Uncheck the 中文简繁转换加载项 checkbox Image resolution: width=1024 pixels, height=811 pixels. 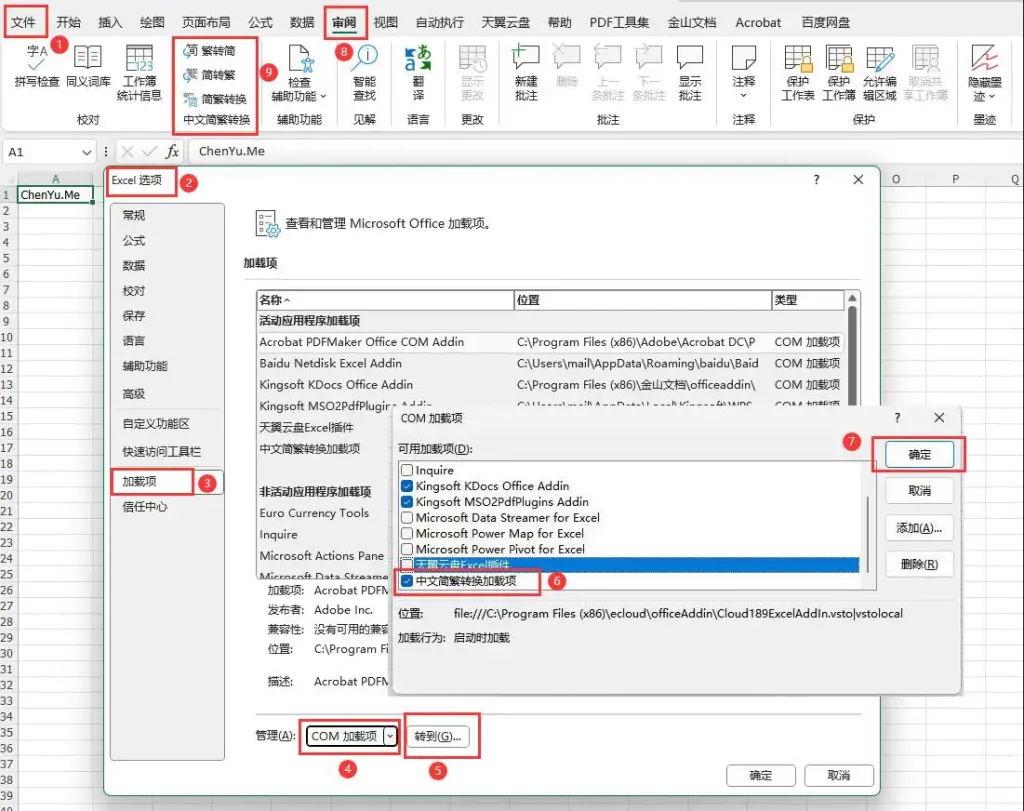tap(407, 581)
